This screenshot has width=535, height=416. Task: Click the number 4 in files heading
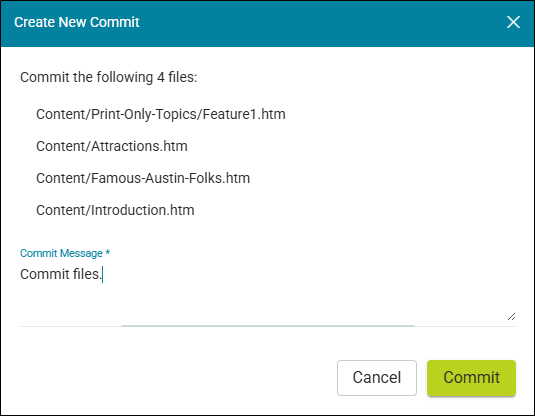[160, 77]
